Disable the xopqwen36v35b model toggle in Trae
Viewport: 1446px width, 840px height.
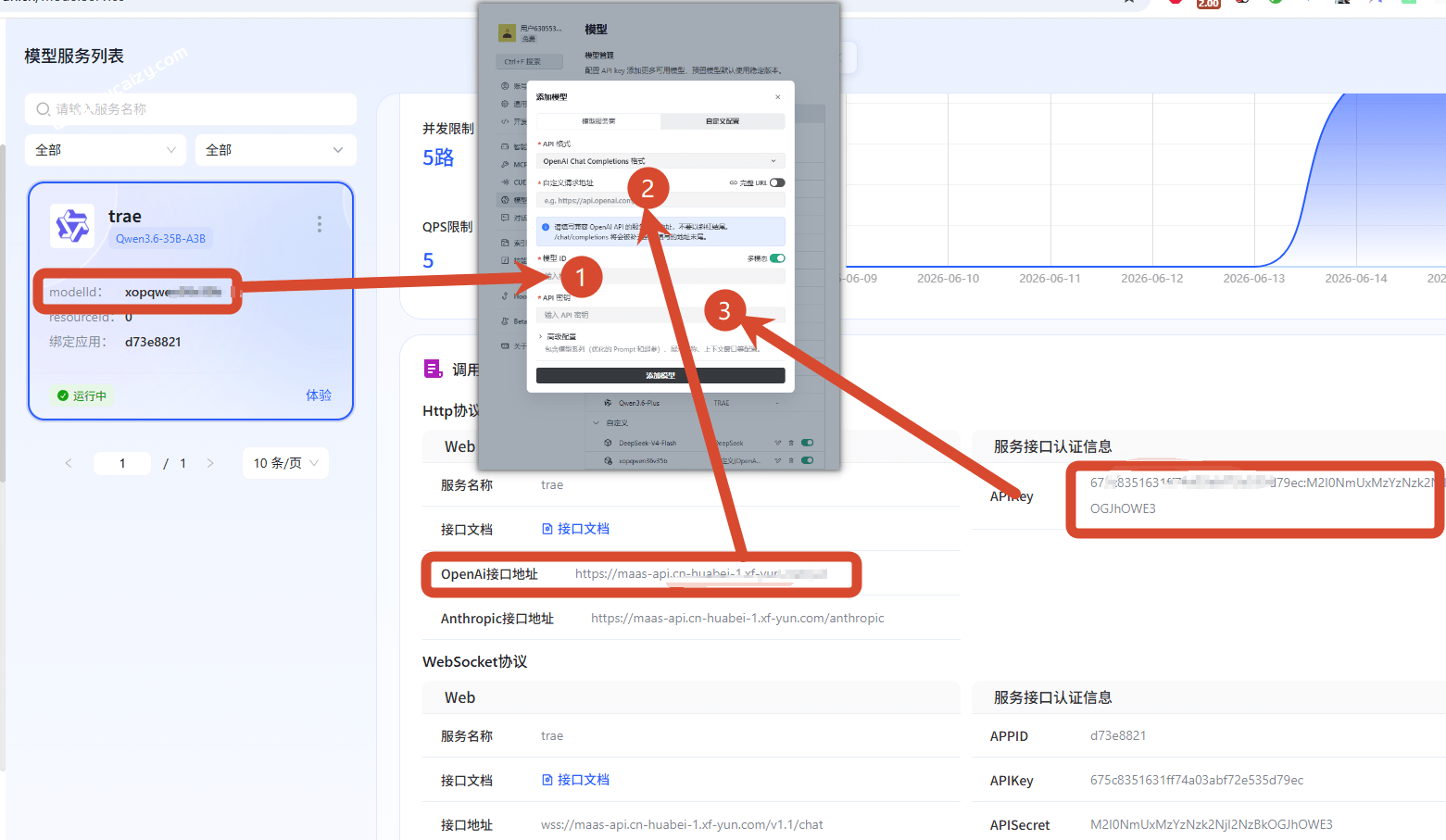pos(808,460)
